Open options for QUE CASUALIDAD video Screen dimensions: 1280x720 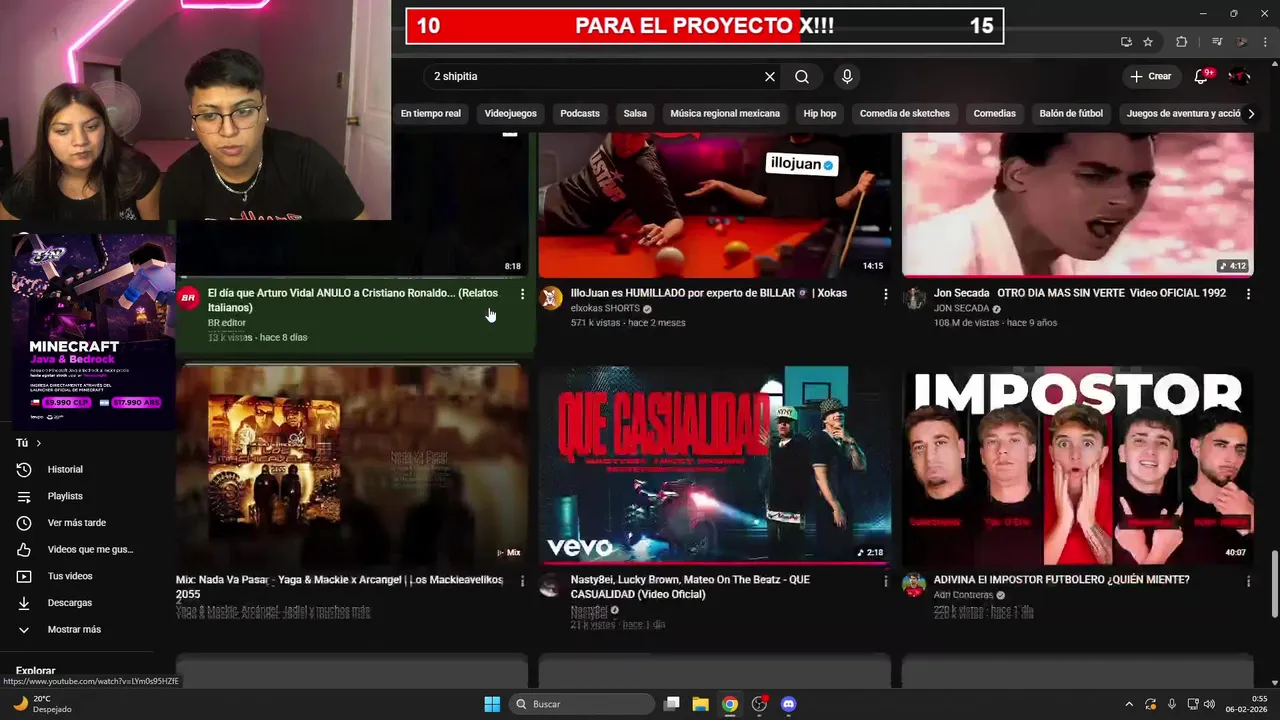pos(885,581)
